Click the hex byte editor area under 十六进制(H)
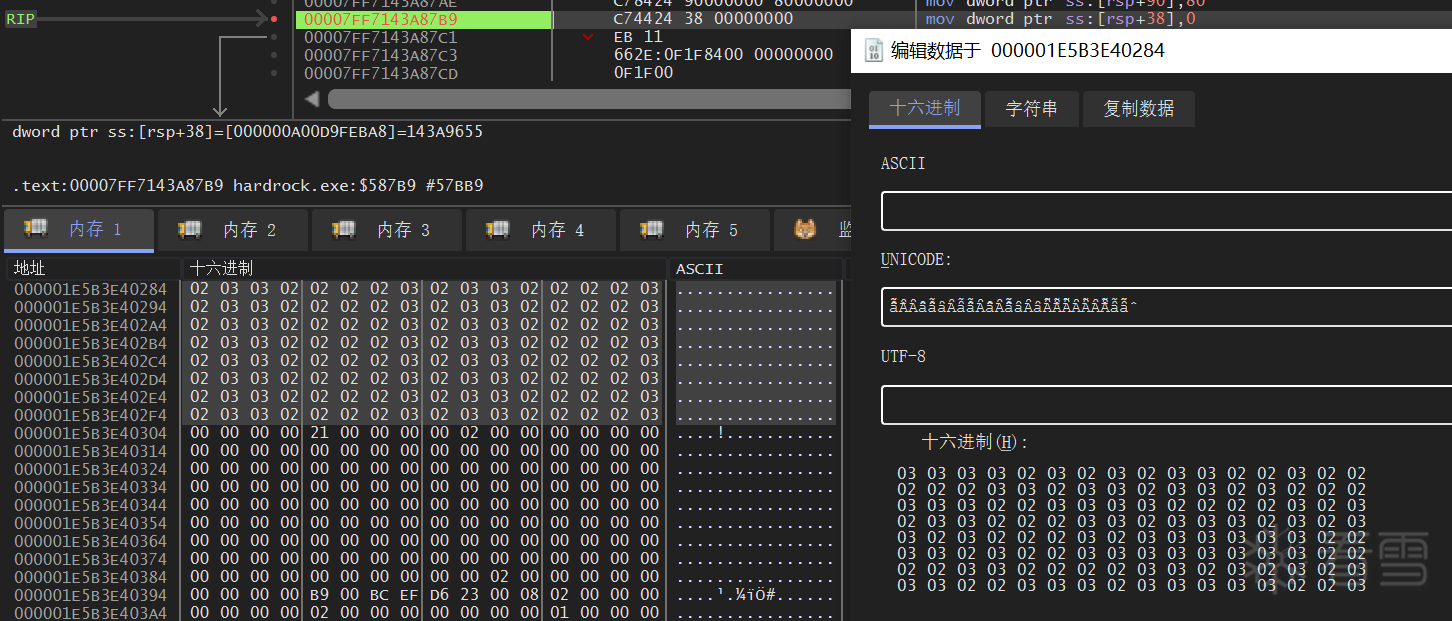1452x621 pixels. [x=1131, y=529]
